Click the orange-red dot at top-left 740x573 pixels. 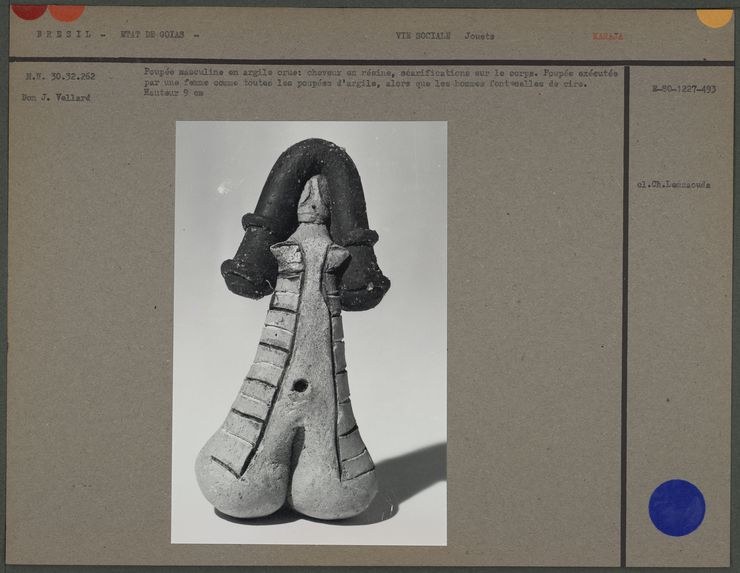pyautogui.click(x=67, y=12)
